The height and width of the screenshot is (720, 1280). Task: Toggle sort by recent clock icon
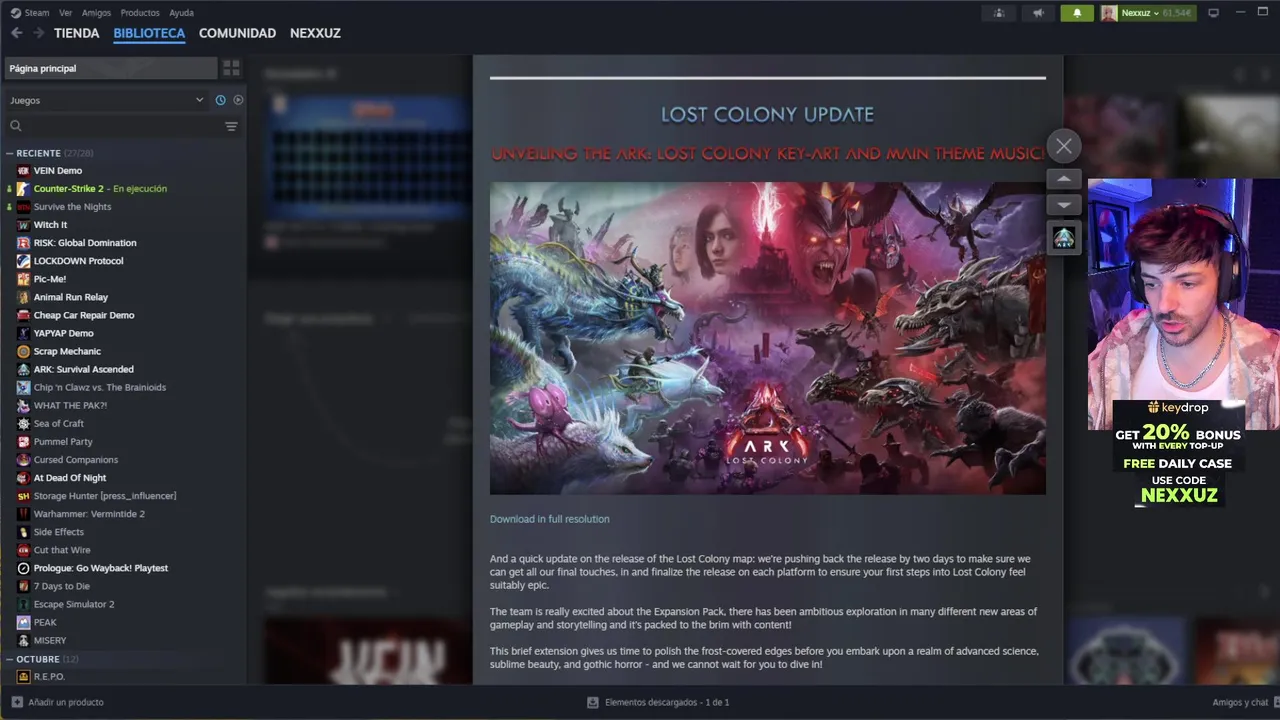pyautogui.click(x=220, y=100)
